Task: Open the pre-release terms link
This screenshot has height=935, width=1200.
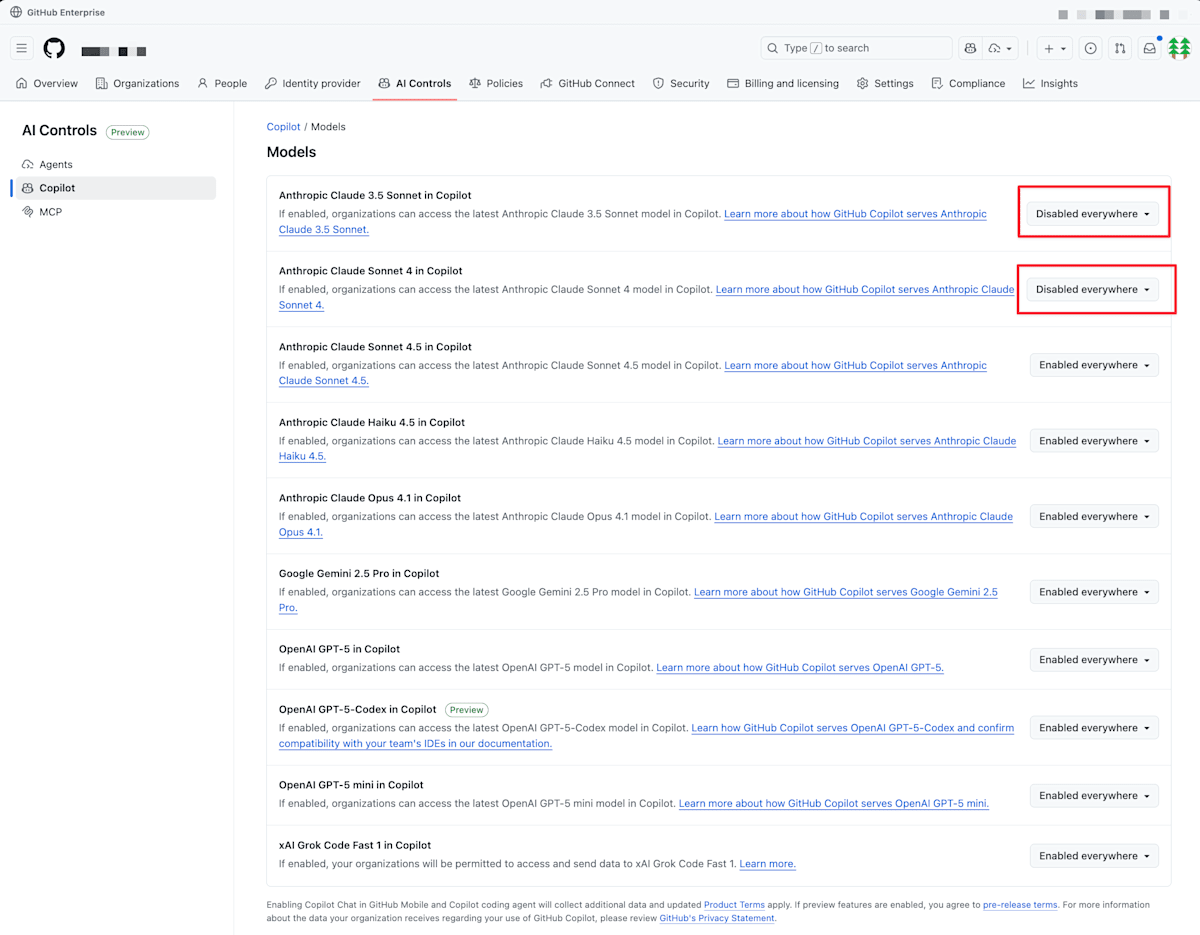Action: click(1020, 905)
